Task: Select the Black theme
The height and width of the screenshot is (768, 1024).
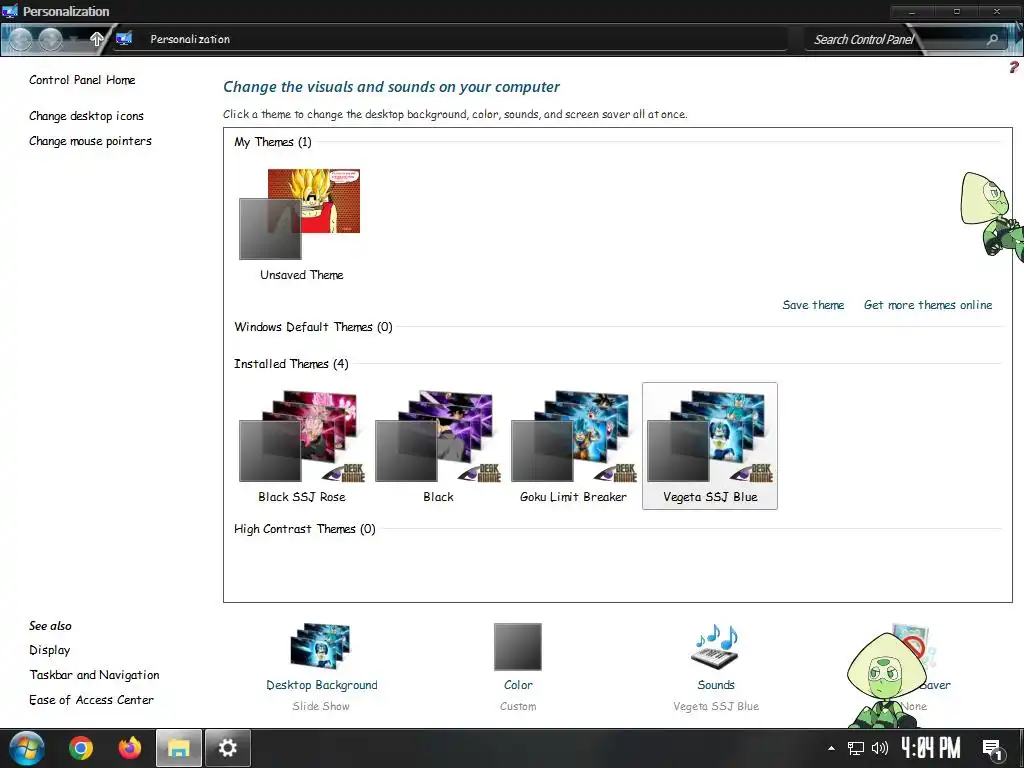Action: point(438,446)
